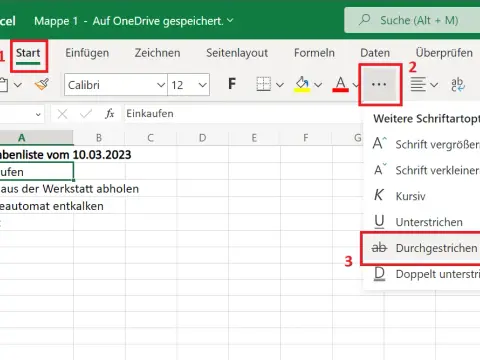Image resolution: width=480 pixels, height=360 pixels.
Task: Expand the alignment dropdown arrow
Action: pos(434,85)
